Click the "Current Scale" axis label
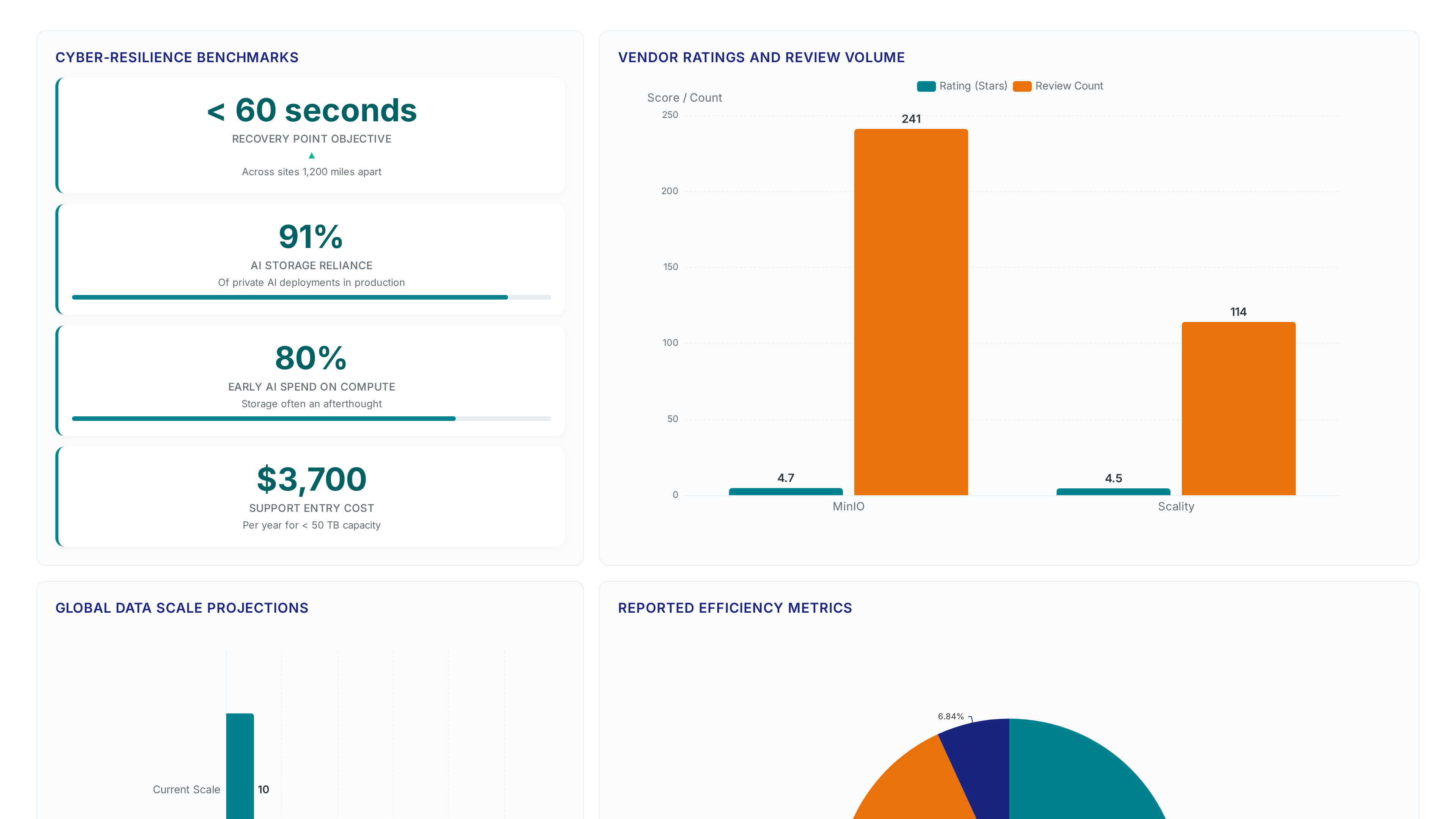This screenshot has height=819, width=1456. coord(187,789)
